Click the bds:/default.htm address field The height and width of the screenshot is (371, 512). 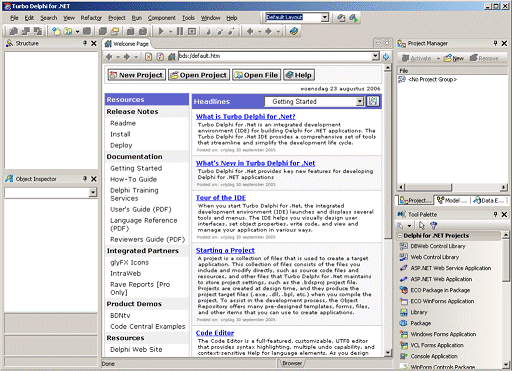click(275, 56)
